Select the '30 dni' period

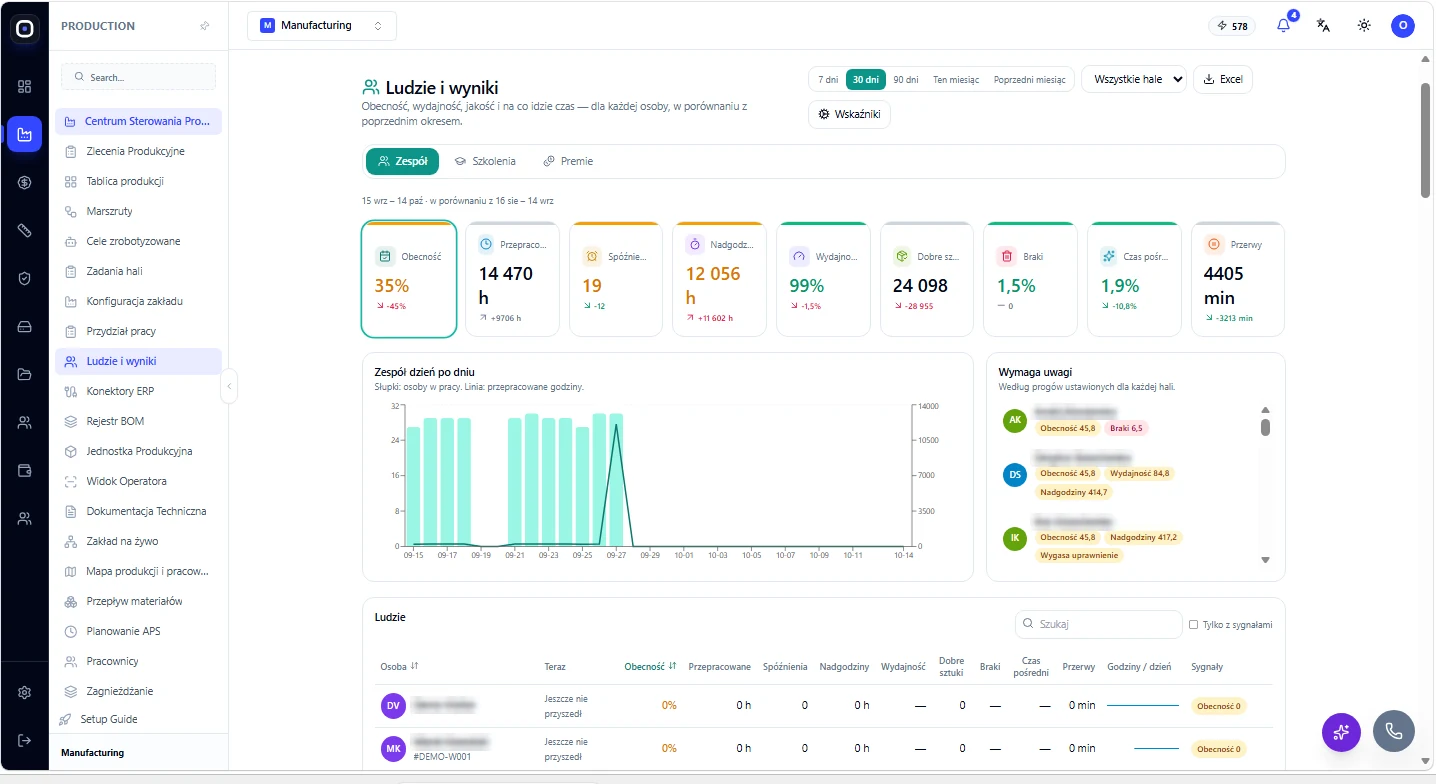point(865,80)
